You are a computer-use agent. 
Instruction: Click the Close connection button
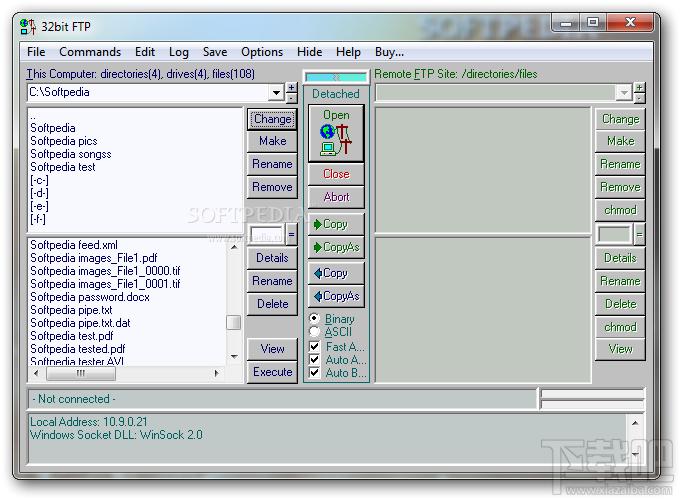click(336, 174)
